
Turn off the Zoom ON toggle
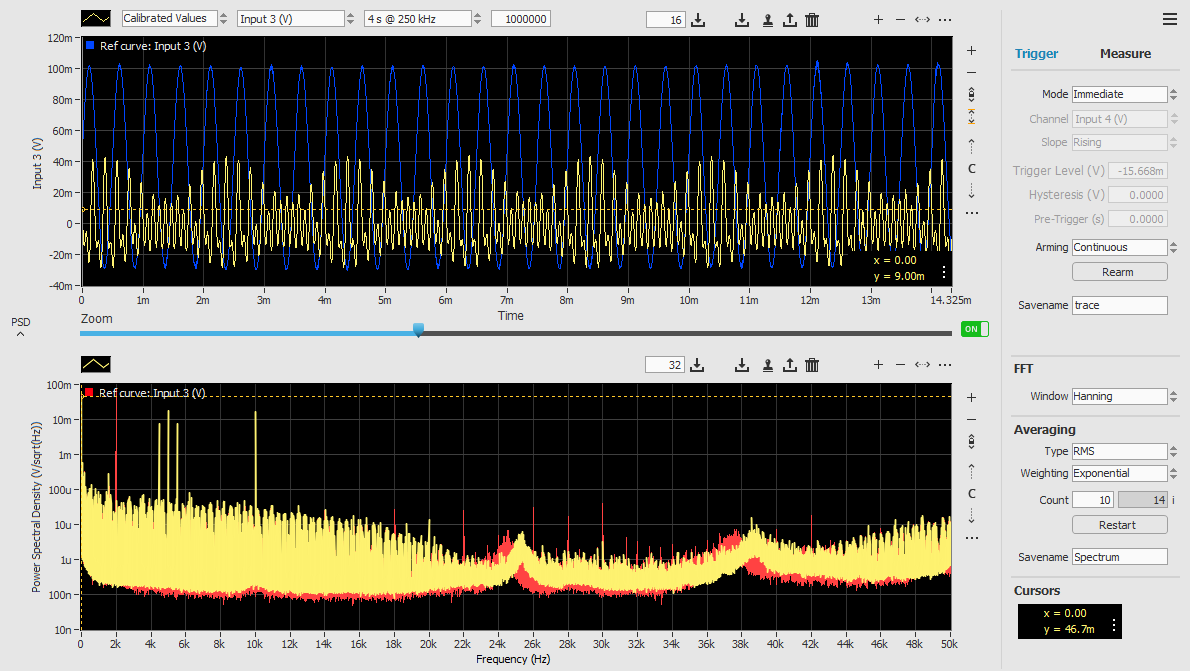(x=973, y=328)
